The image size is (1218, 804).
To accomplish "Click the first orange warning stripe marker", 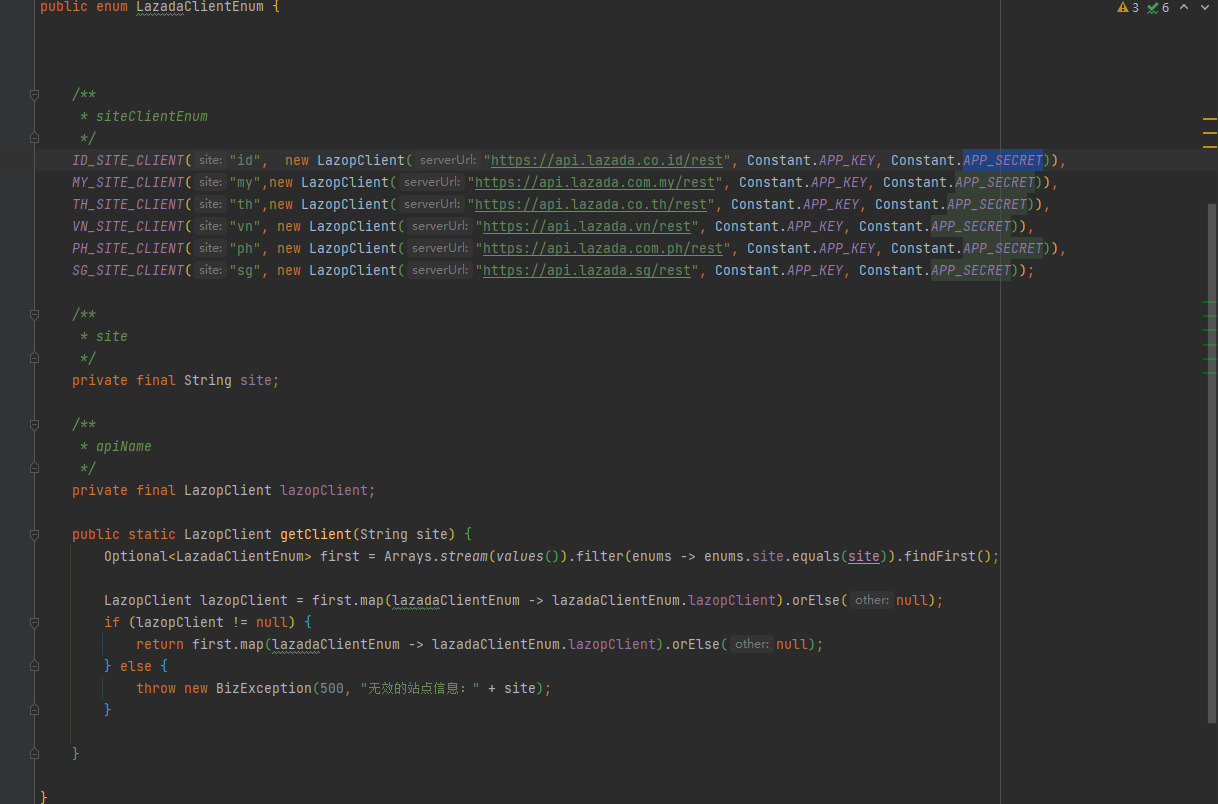I will click(x=1209, y=119).
